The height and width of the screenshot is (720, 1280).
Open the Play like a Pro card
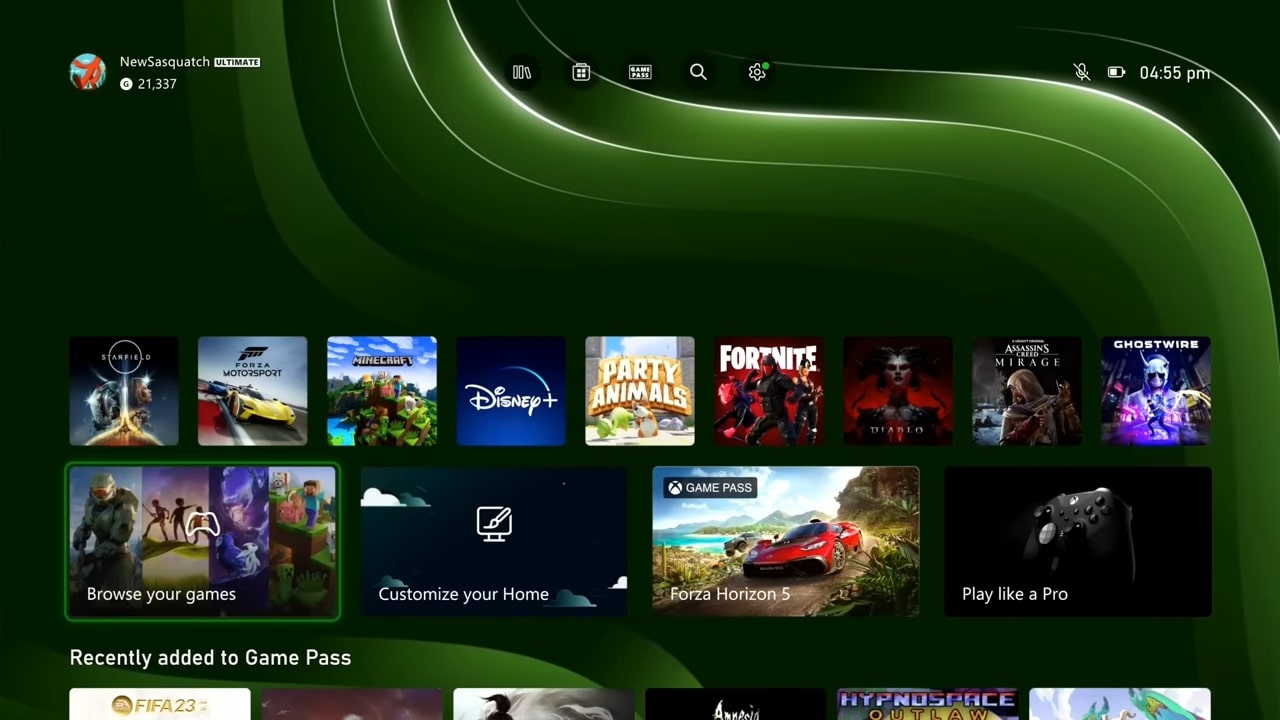pyautogui.click(x=1078, y=540)
